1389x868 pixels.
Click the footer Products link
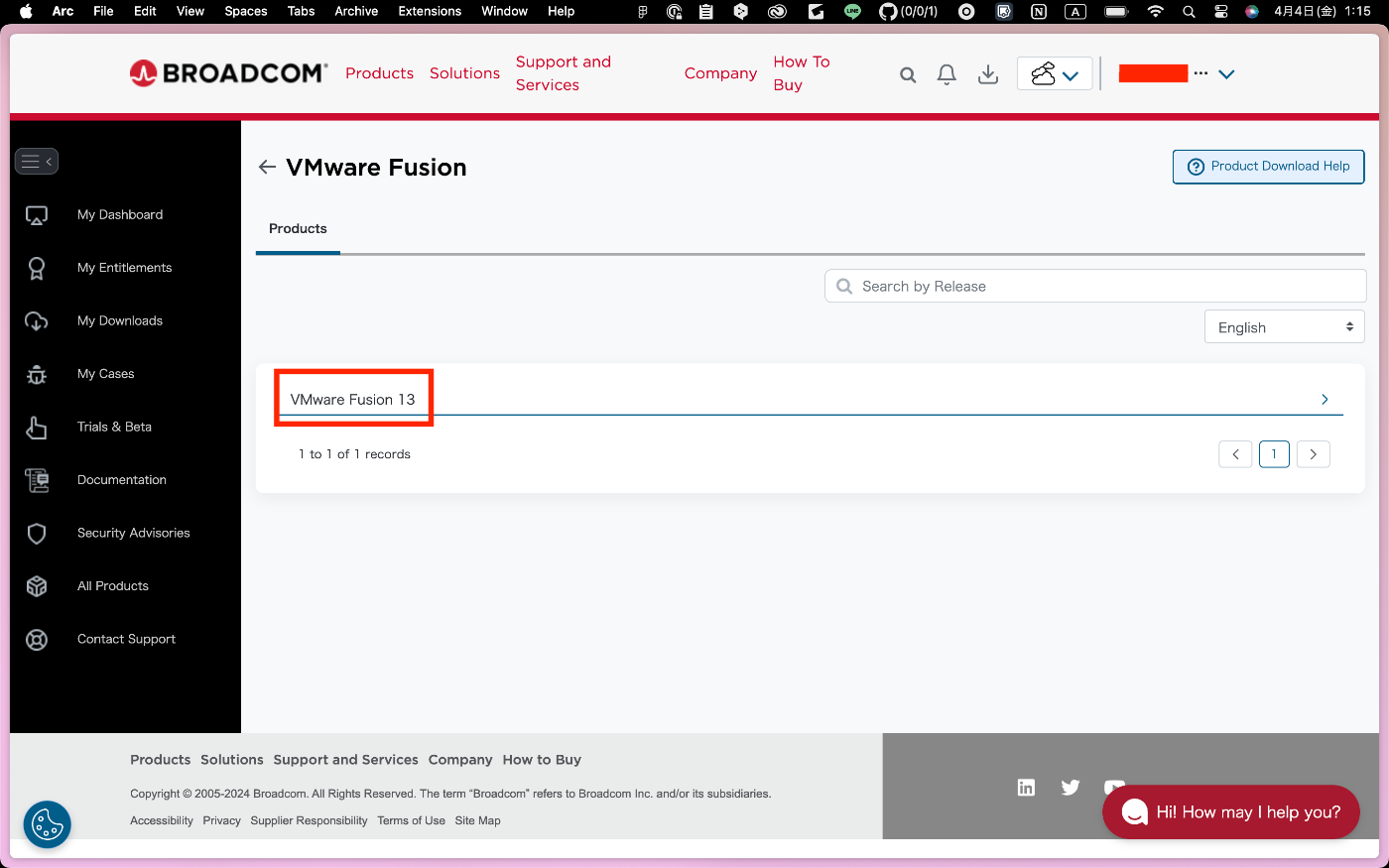(160, 760)
